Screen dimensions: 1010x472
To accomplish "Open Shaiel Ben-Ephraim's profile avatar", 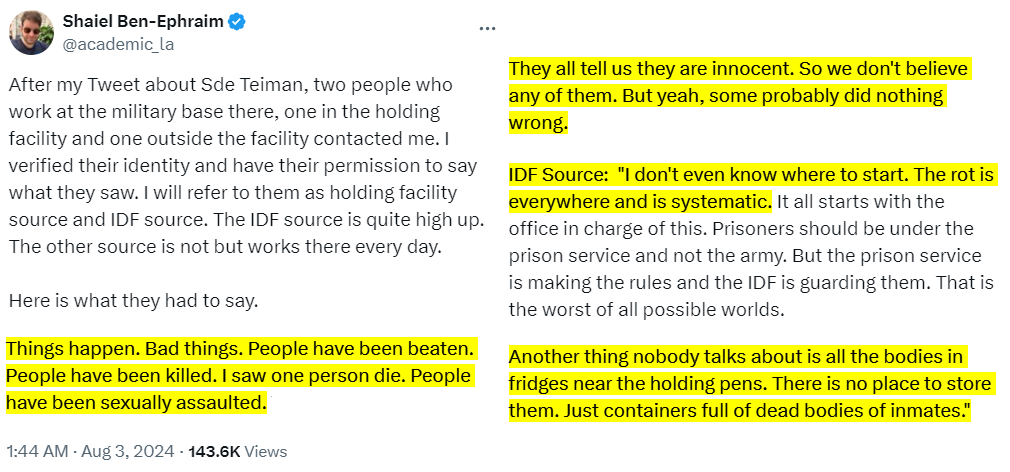I will coord(31,32).
